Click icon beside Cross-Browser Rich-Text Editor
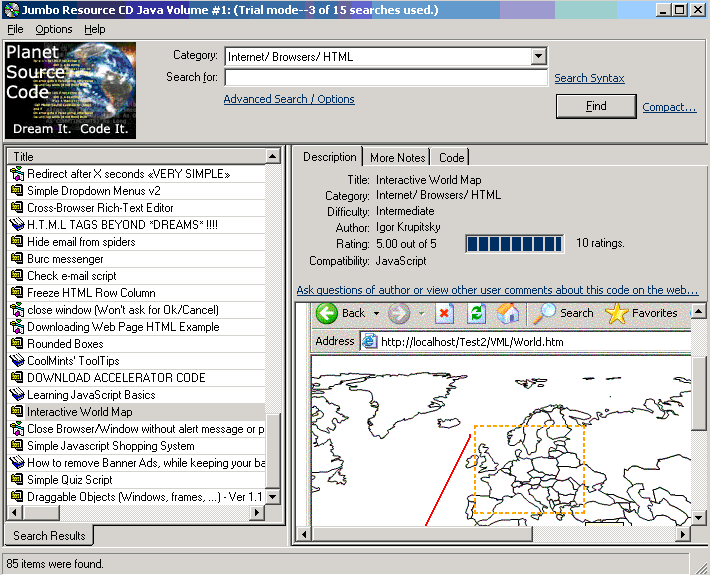 click(x=17, y=208)
